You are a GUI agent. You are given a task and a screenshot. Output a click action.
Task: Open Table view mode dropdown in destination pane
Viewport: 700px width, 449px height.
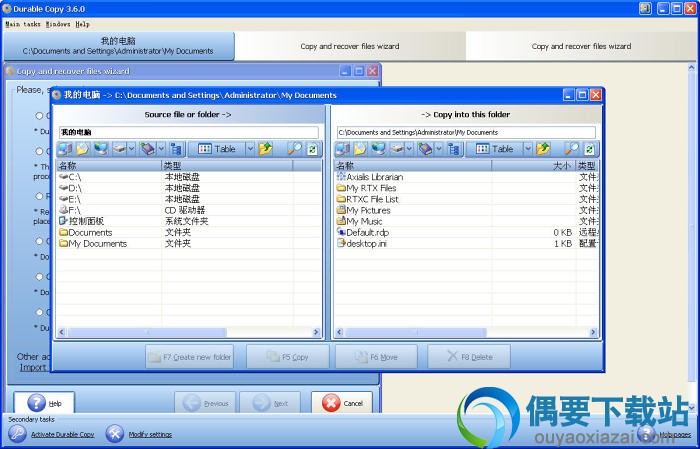click(528, 149)
